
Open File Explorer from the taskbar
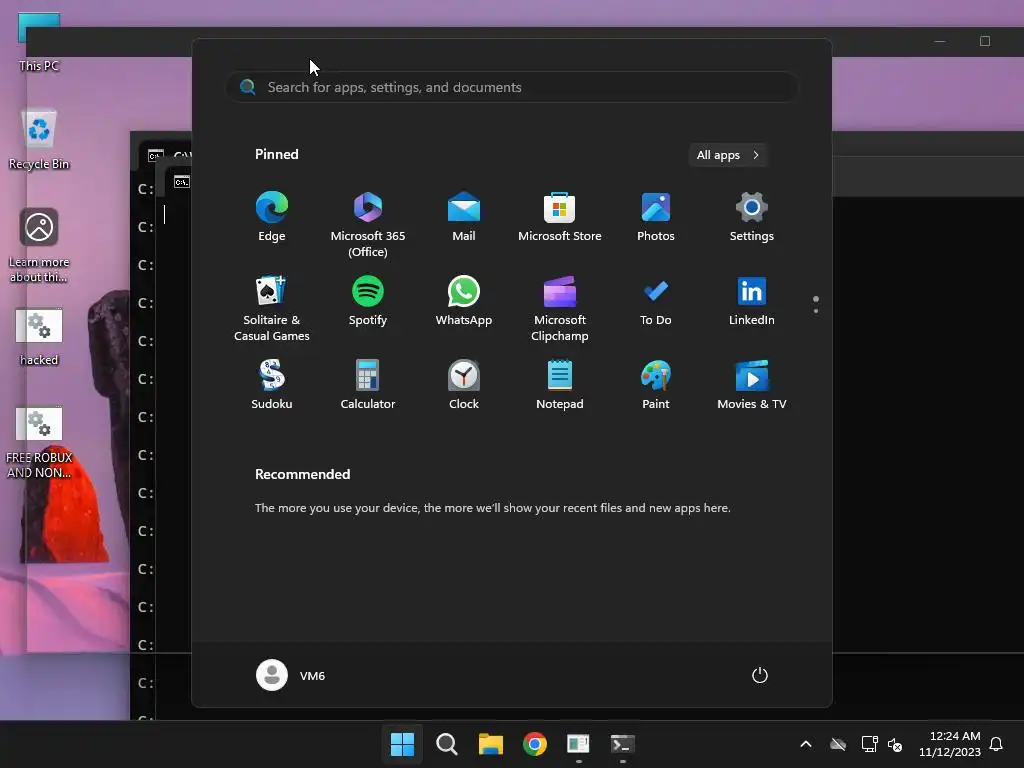click(x=490, y=744)
